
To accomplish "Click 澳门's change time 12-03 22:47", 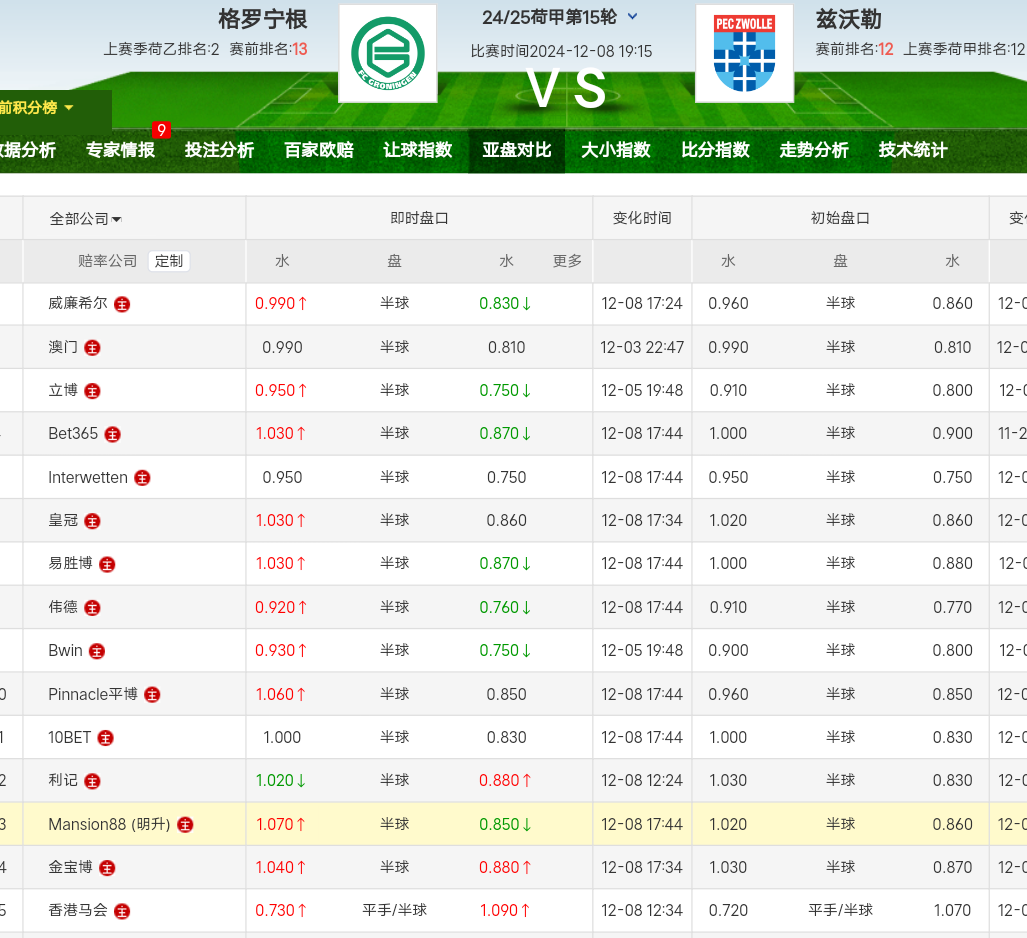I will coord(642,347).
